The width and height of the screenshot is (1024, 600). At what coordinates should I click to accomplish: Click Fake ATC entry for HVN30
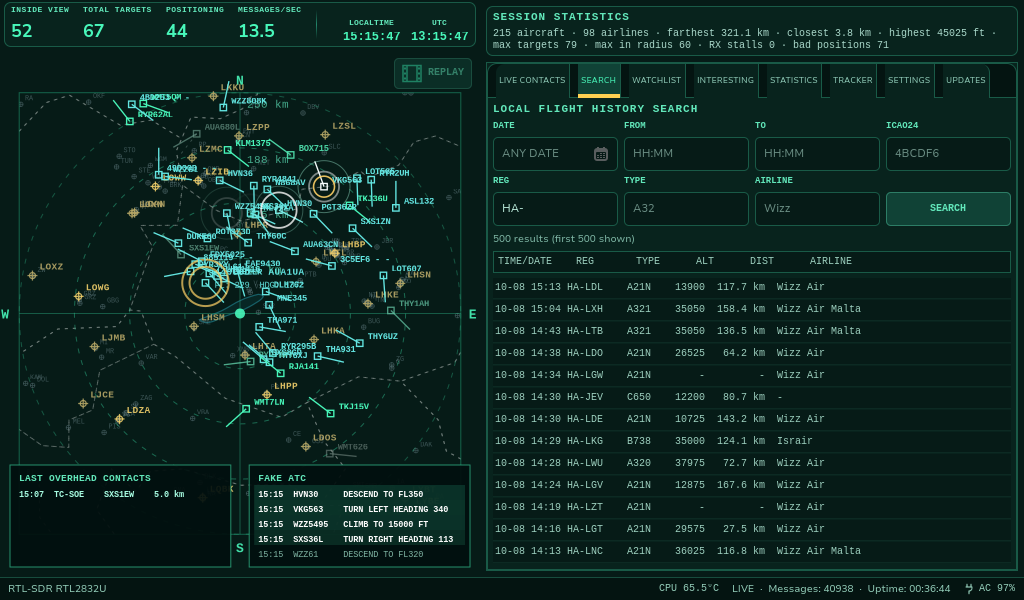pyautogui.click(x=359, y=495)
